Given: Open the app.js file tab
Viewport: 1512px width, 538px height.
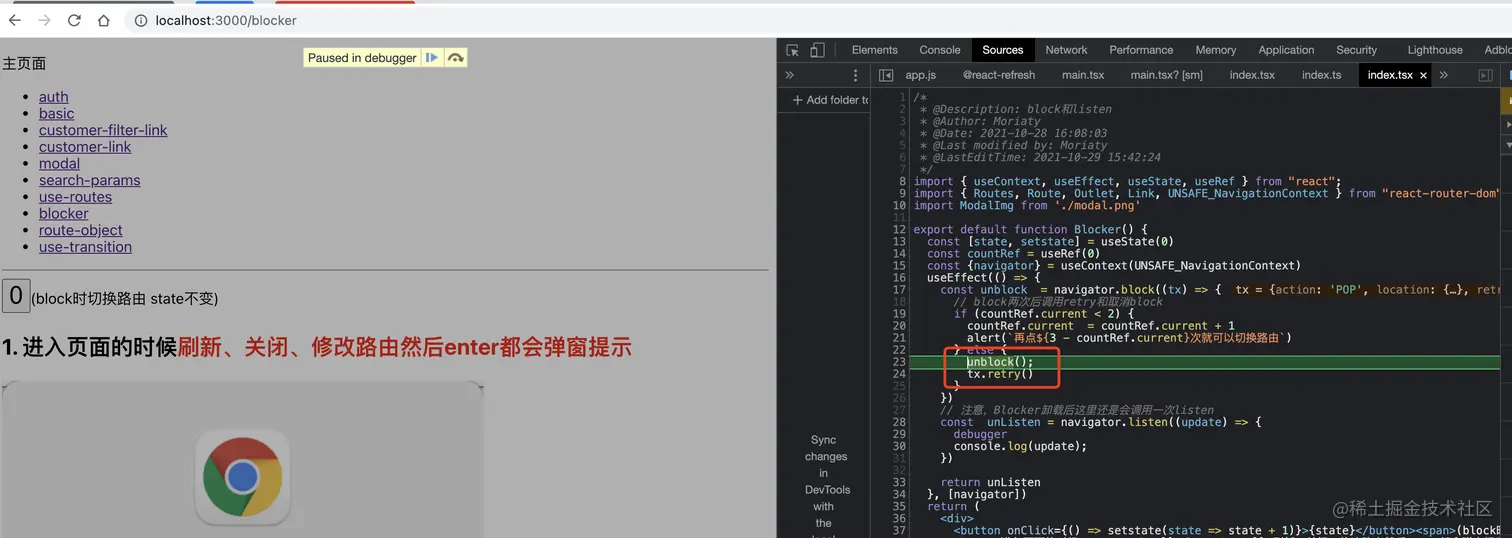Looking at the screenshot, I should [921, 75].
